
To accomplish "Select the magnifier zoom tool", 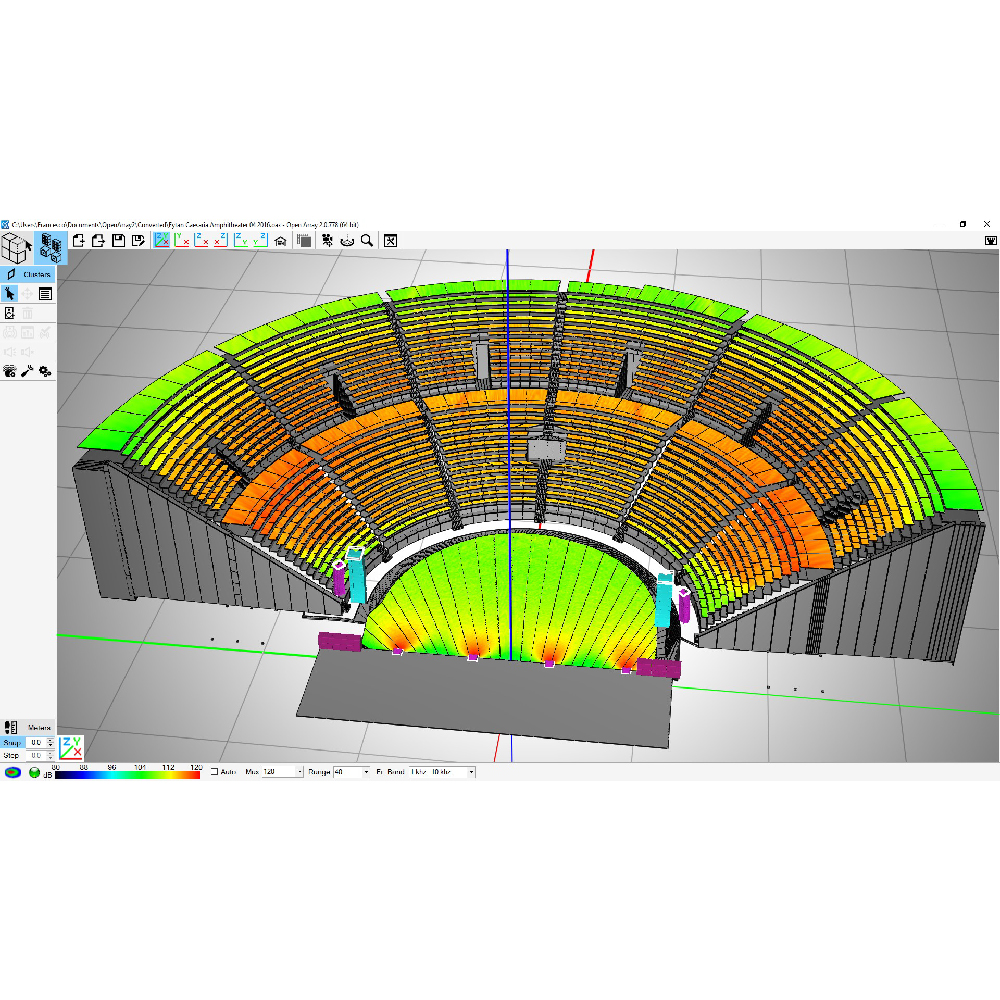I will coord(368,240).
